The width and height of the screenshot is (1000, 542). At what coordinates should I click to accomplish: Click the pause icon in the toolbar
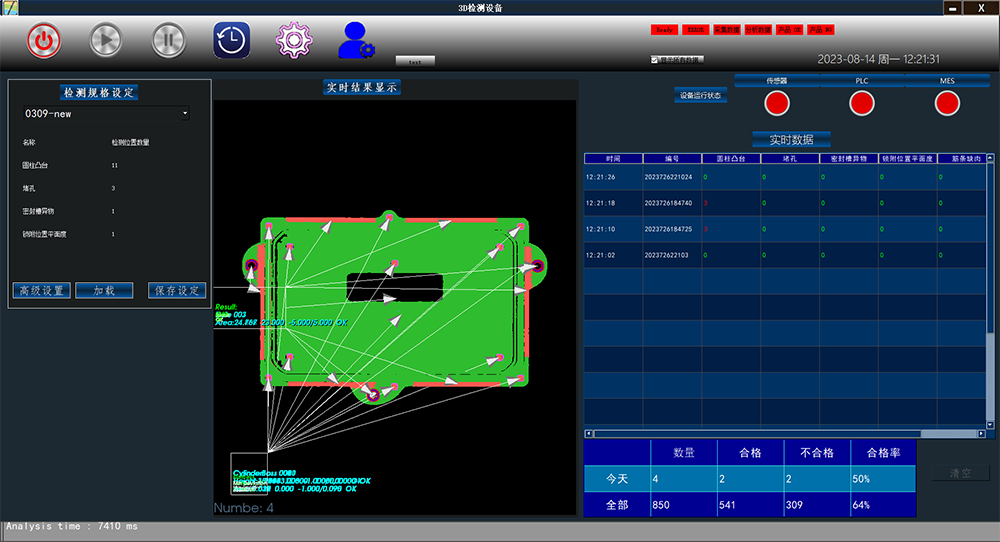(x=169, y=41)
